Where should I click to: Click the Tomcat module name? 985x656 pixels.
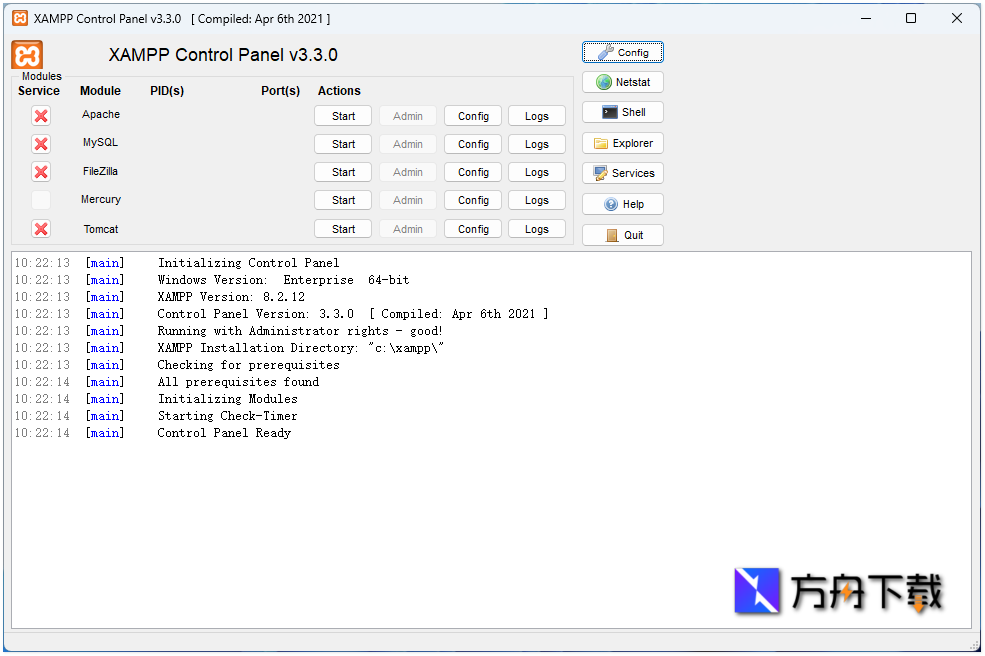click(101, 229)
